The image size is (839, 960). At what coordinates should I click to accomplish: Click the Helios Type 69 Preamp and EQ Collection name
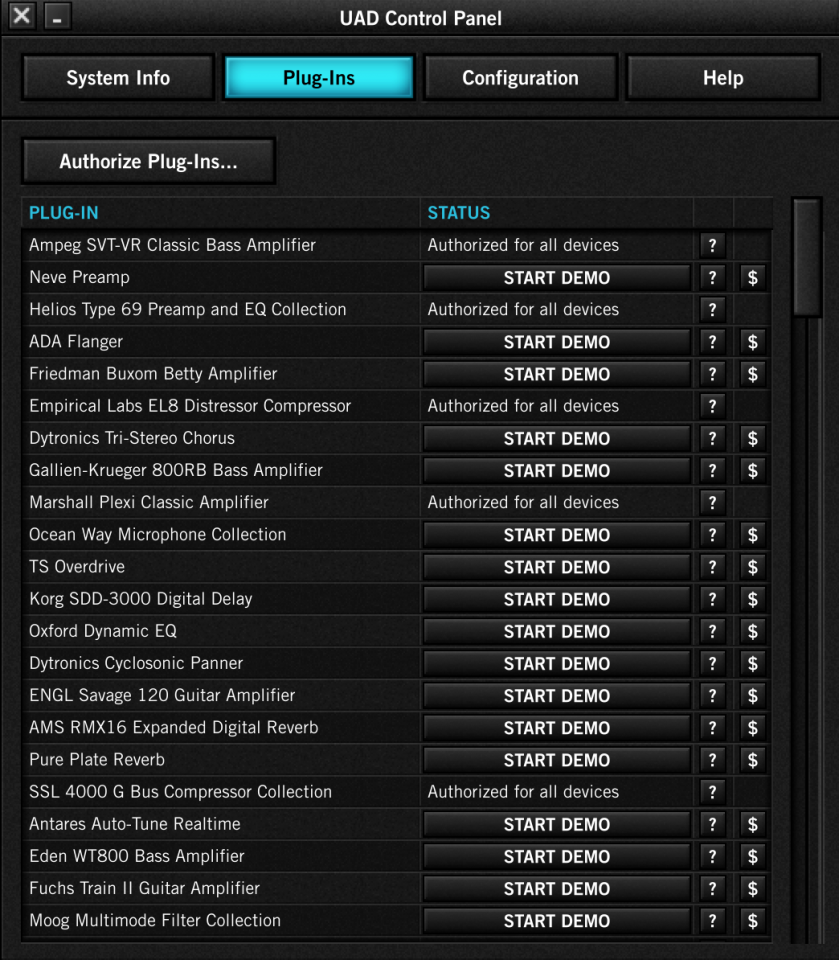click(187, 310)
